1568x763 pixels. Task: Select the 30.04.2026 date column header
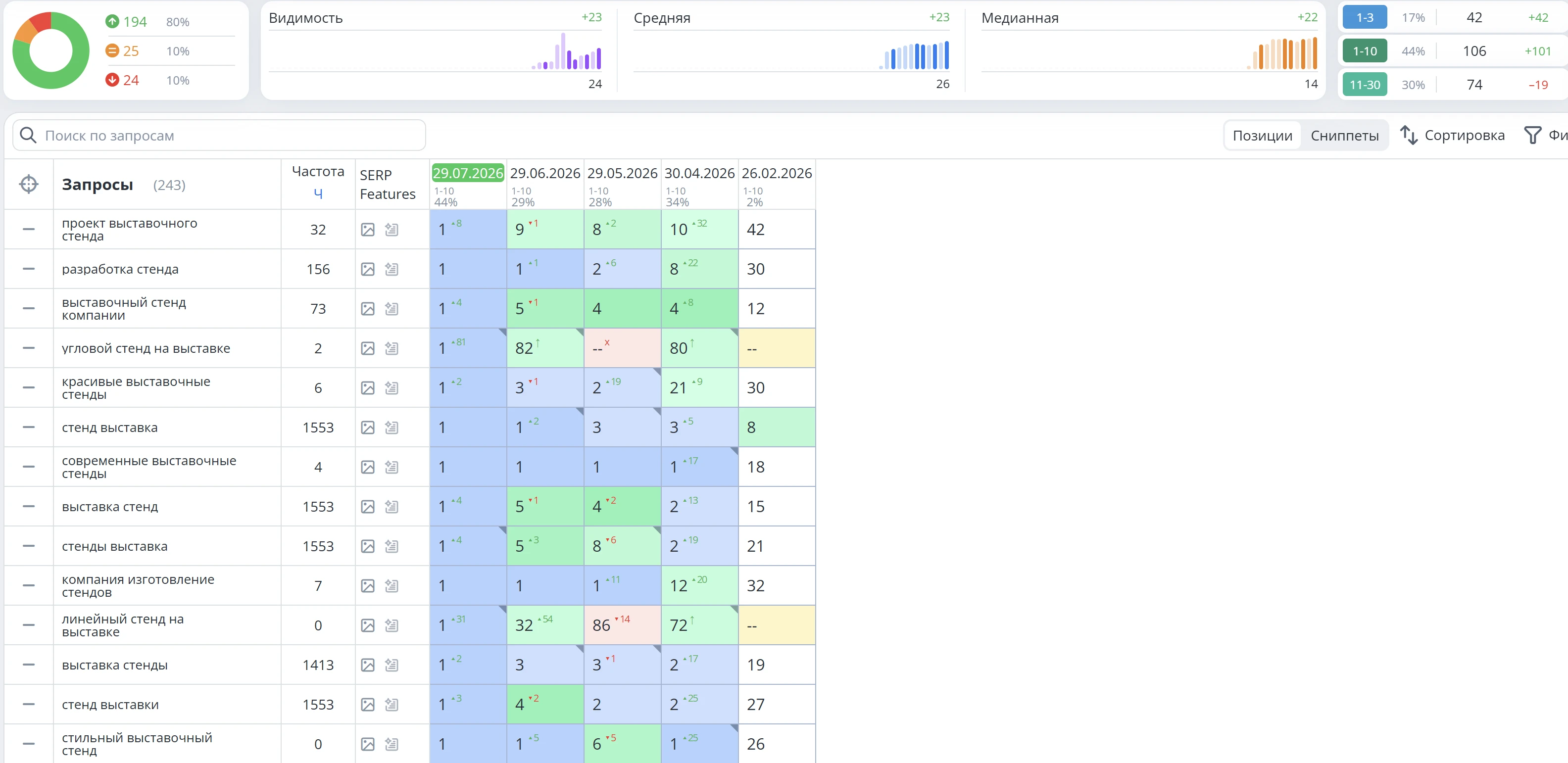point(699,173)
